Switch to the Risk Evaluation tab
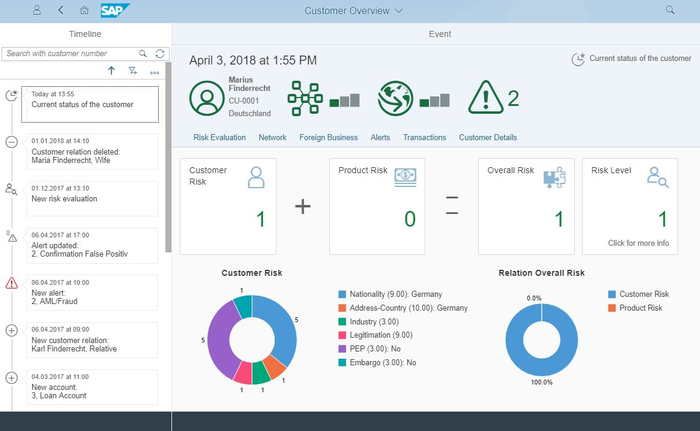This screenshot has width=700, height=431. click(219, 138)
